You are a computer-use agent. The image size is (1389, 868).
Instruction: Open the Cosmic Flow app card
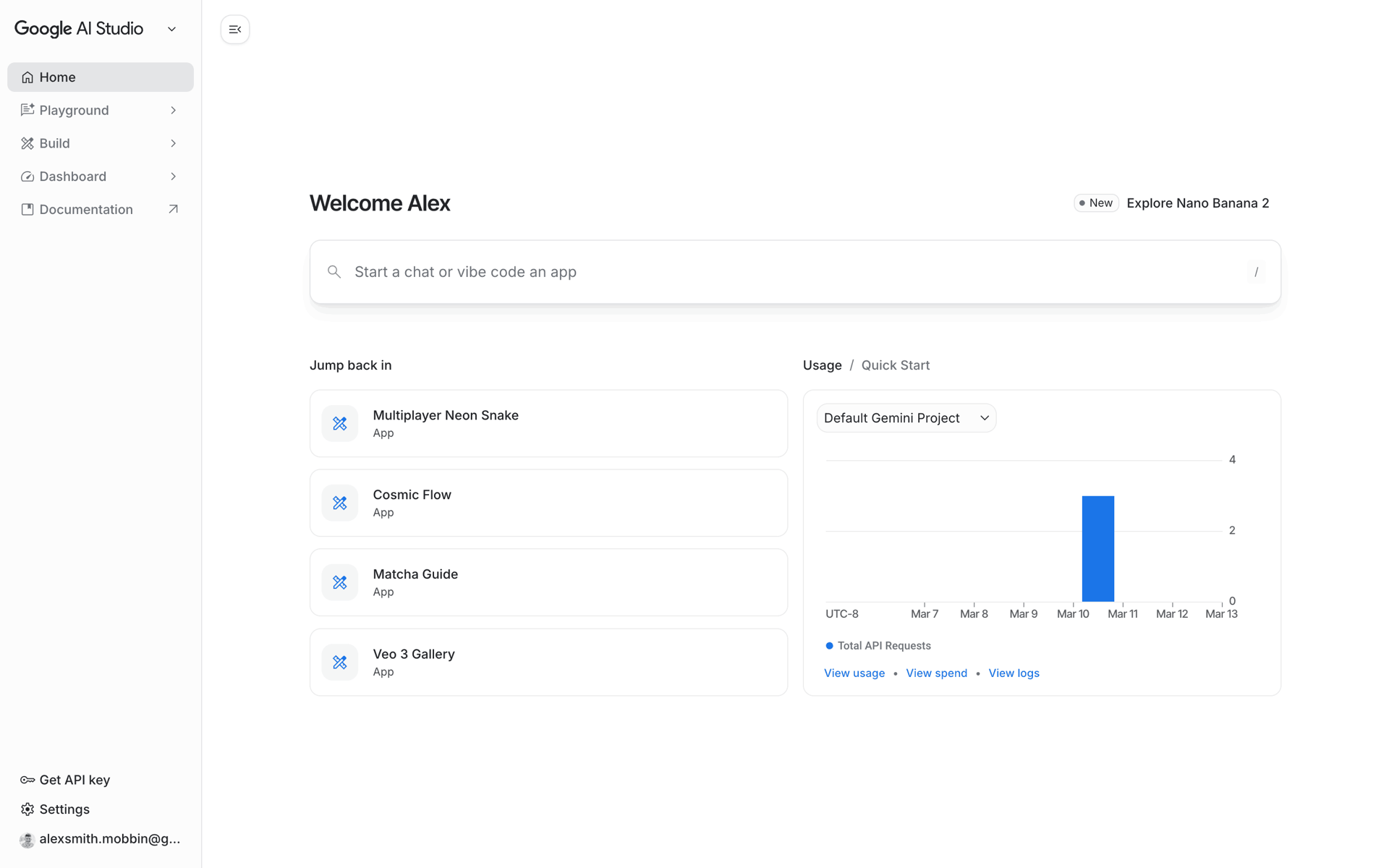[548, 503]
